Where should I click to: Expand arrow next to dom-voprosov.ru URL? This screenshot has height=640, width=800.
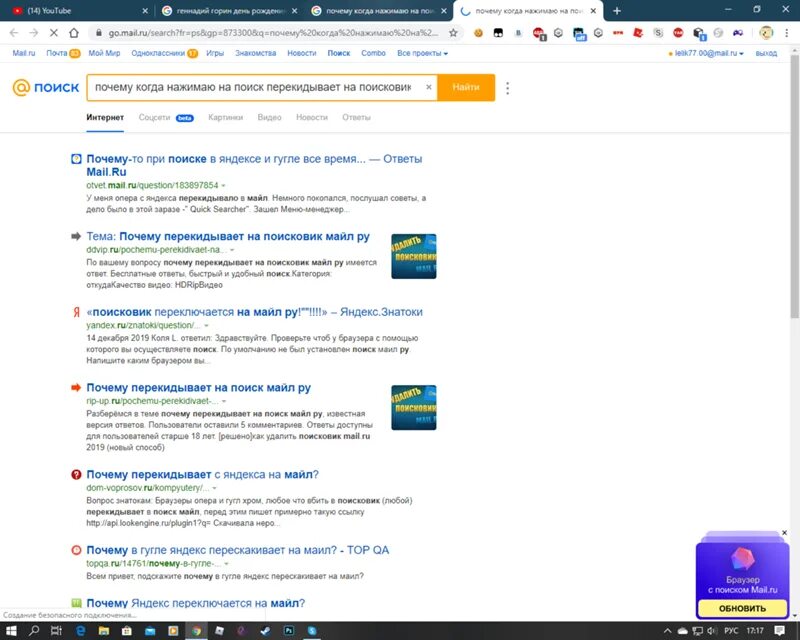[214, 488]
